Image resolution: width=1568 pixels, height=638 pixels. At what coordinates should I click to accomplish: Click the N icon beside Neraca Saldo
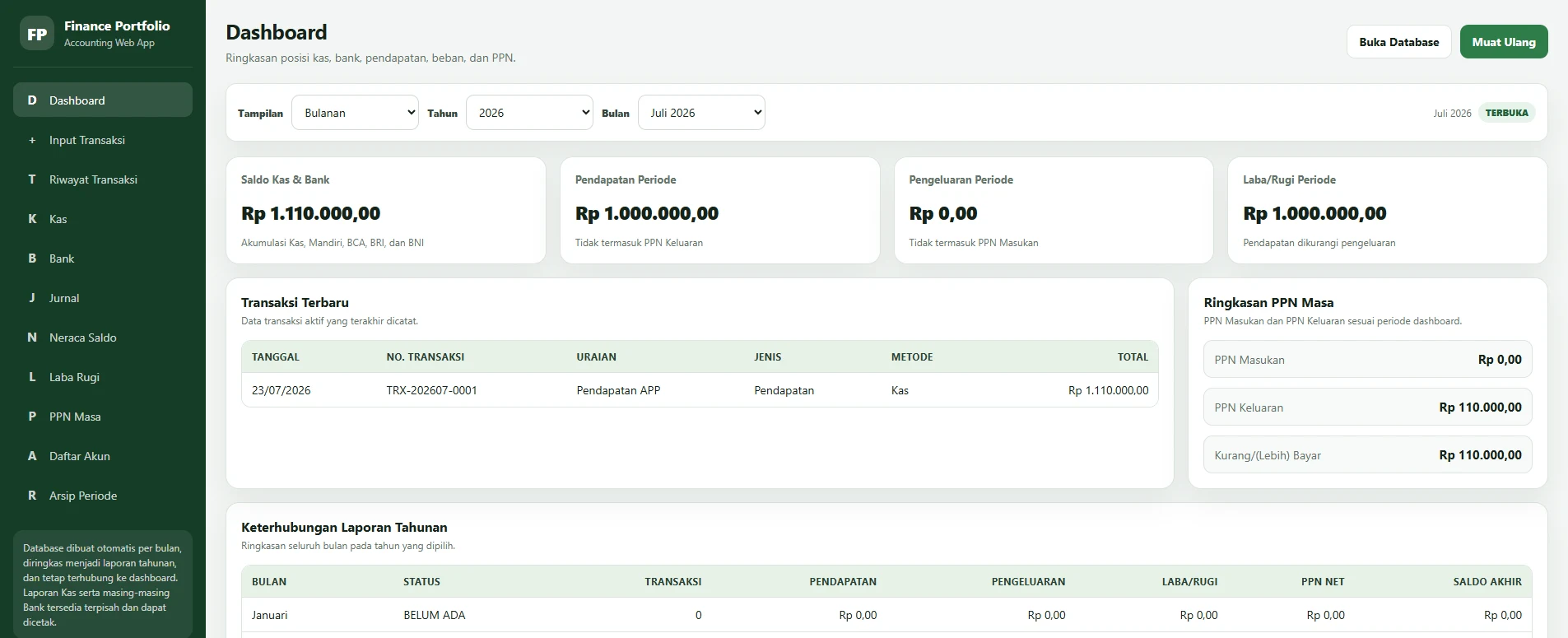coord(32,338)
